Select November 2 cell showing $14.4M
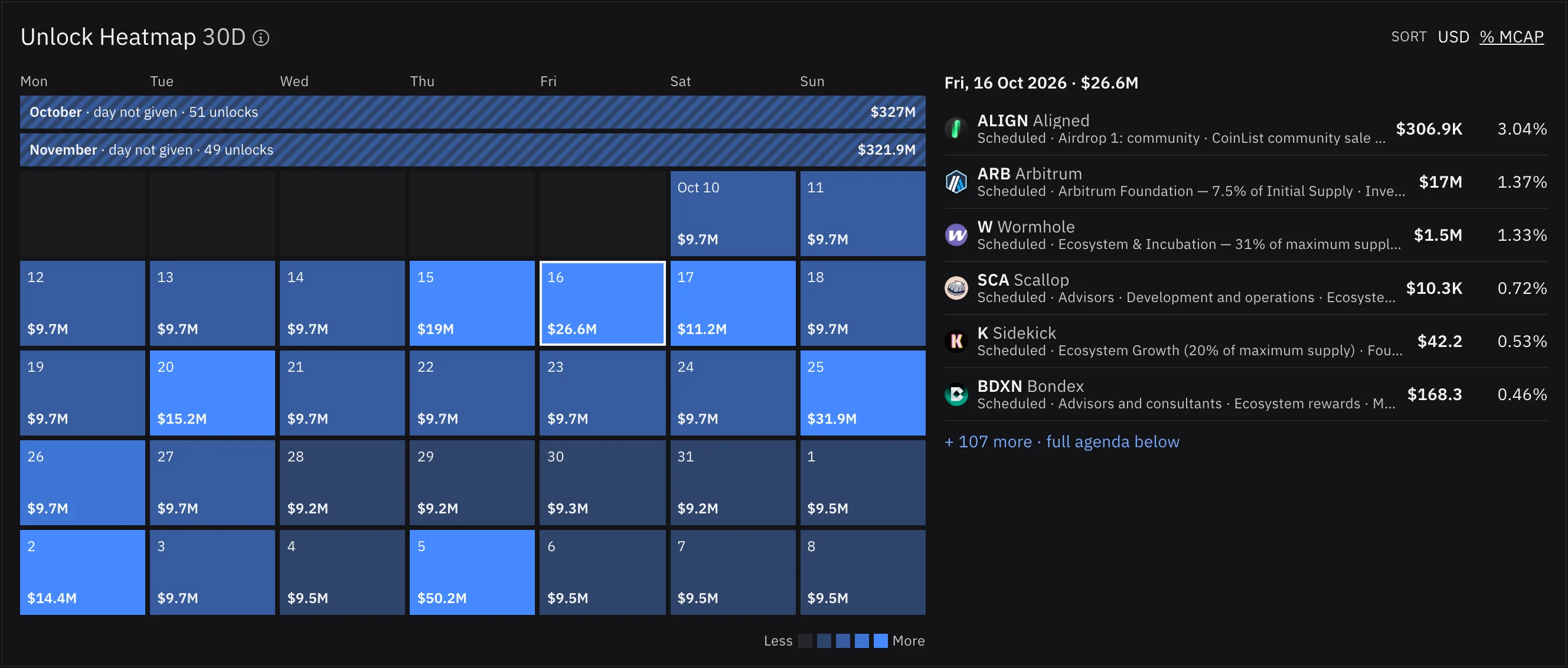Screen dimensions: 1568x668 point(82,572)
